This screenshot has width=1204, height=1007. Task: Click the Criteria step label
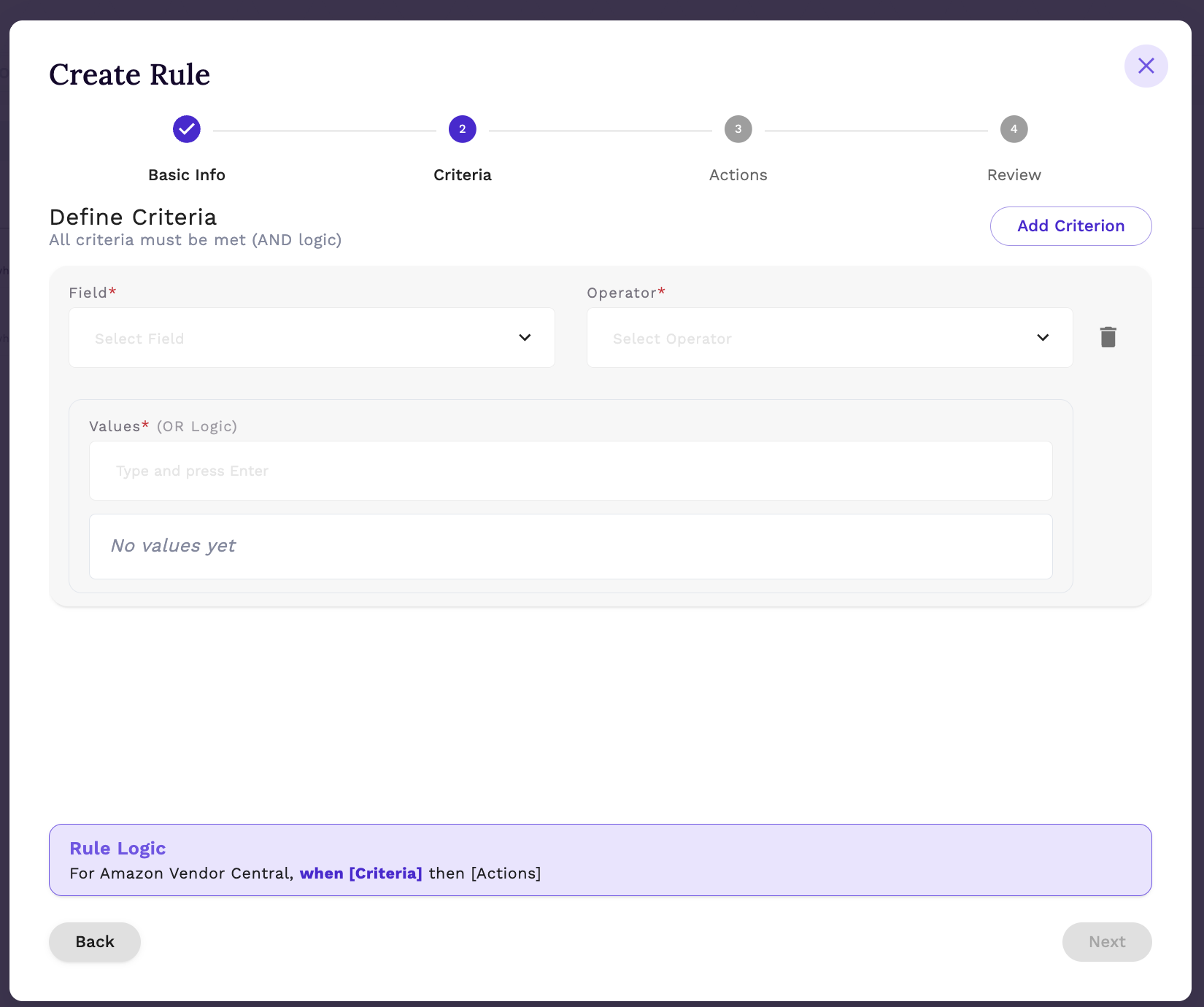coord(463,175)
